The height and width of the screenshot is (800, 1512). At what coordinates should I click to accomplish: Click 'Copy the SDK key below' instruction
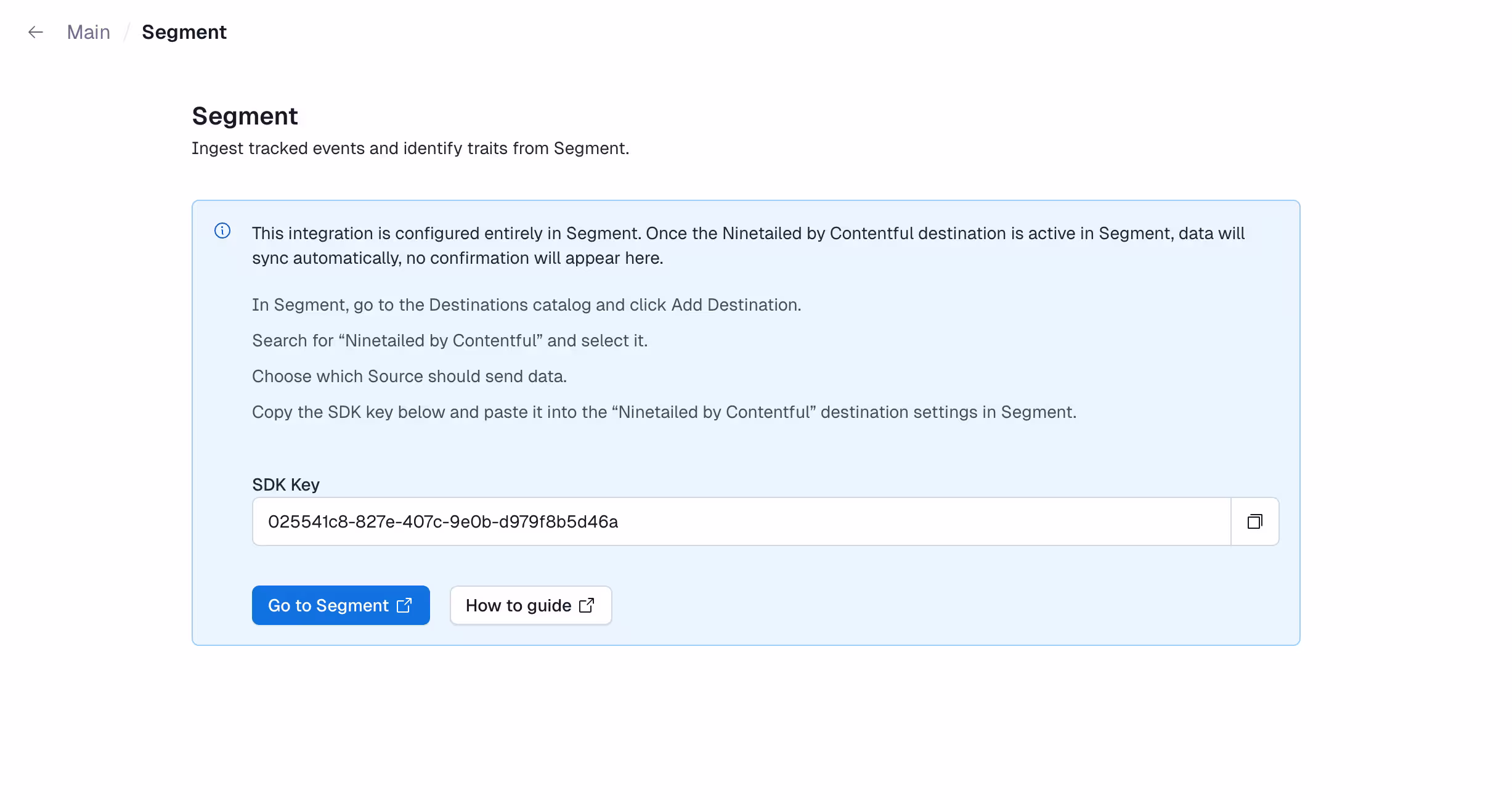(x=664, y=412)
